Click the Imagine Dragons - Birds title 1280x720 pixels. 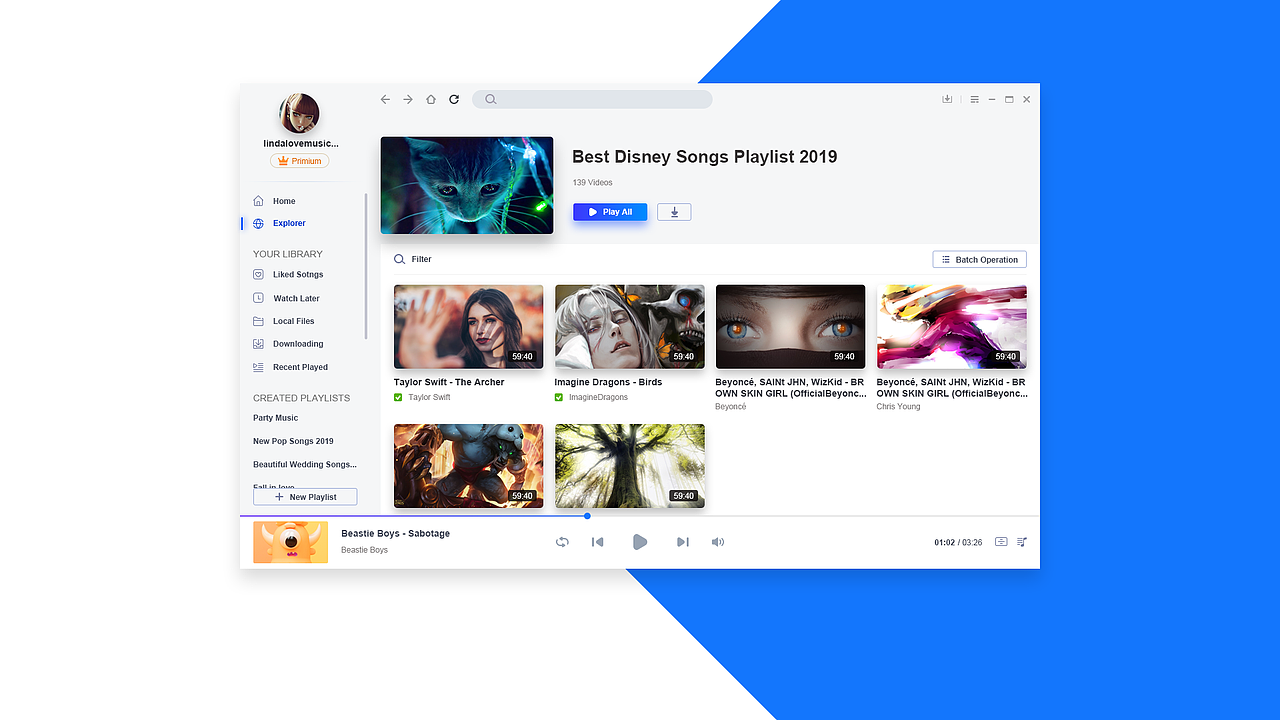coord(608,382)
